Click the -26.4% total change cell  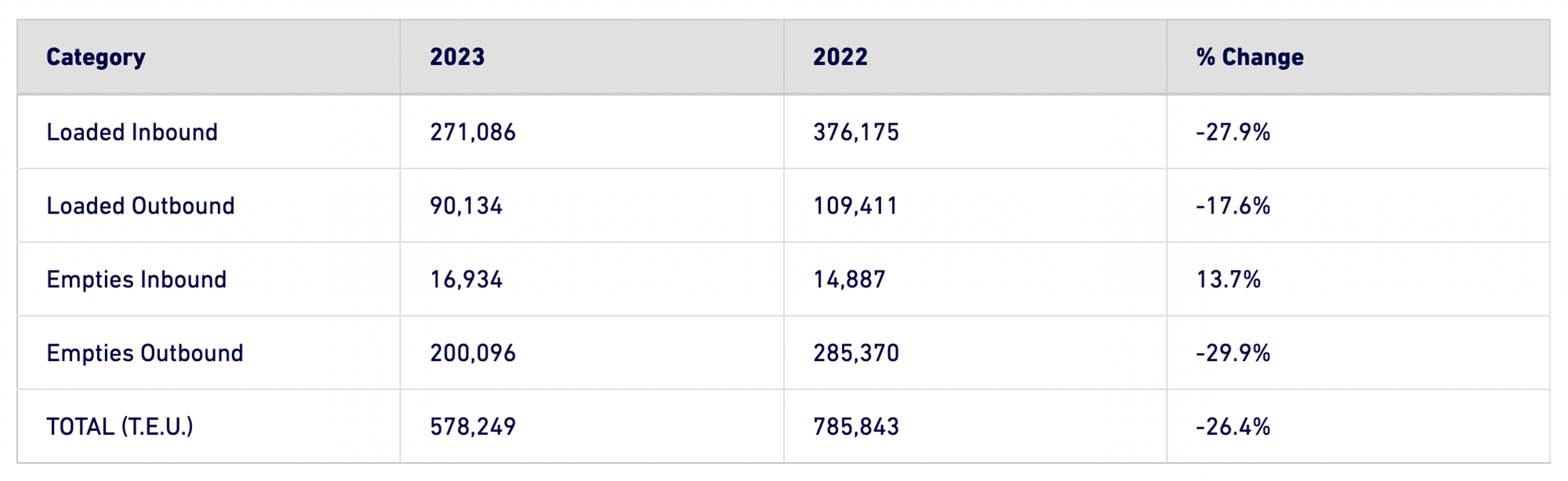[x=1233, y=427]
